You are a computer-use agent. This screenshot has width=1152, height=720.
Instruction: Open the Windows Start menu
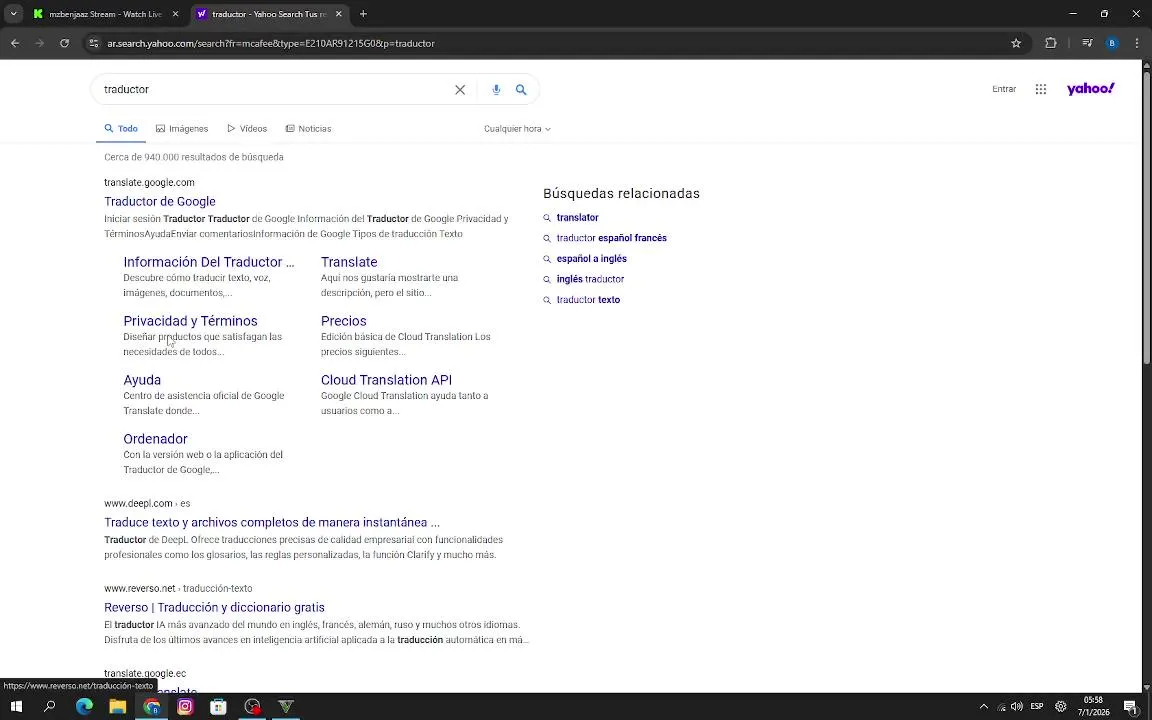(x=15, y=707)
